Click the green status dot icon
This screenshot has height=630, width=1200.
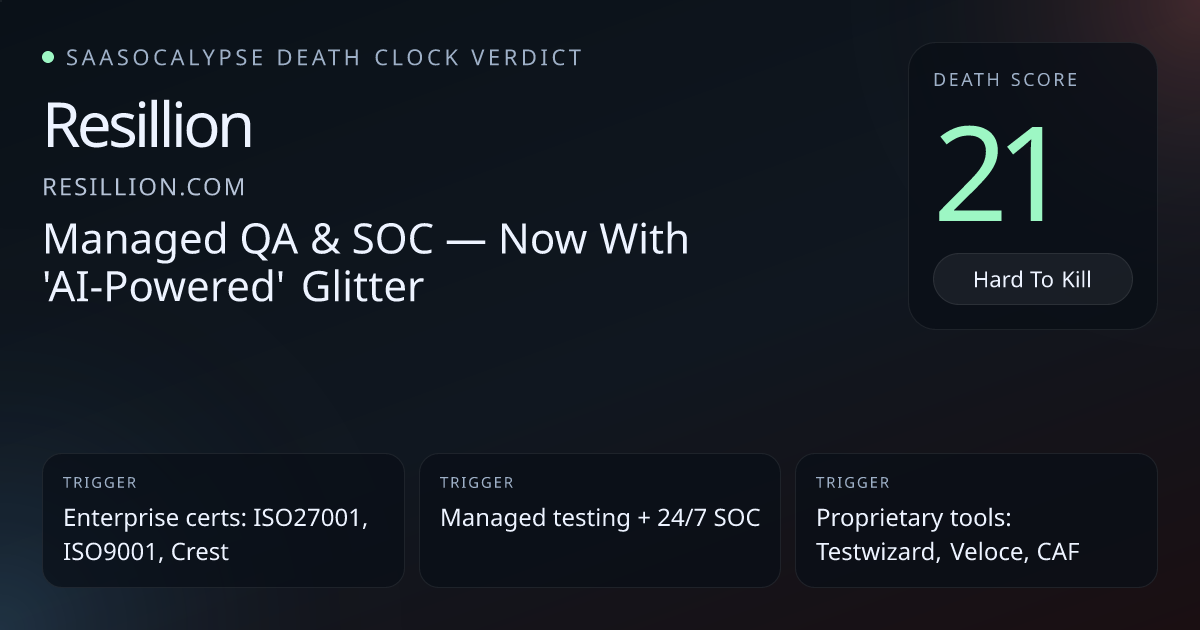tap(48, 57)
